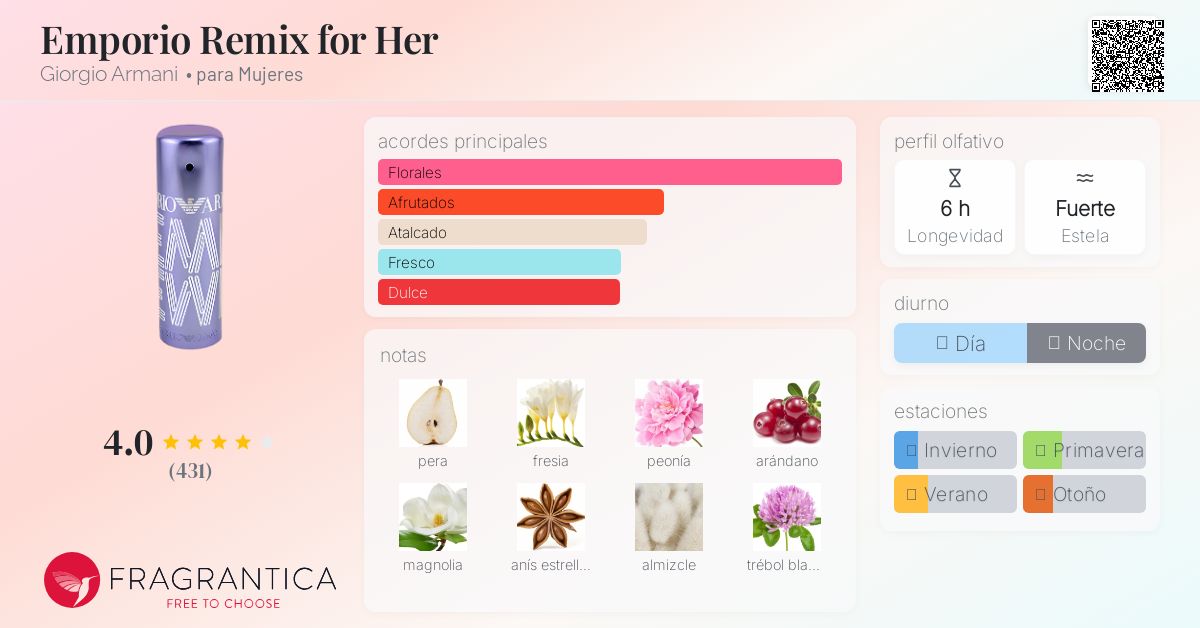Click the pink Florales accord bar
Image resolution: width=1200 pixels, height=628 pixels.
610,172
